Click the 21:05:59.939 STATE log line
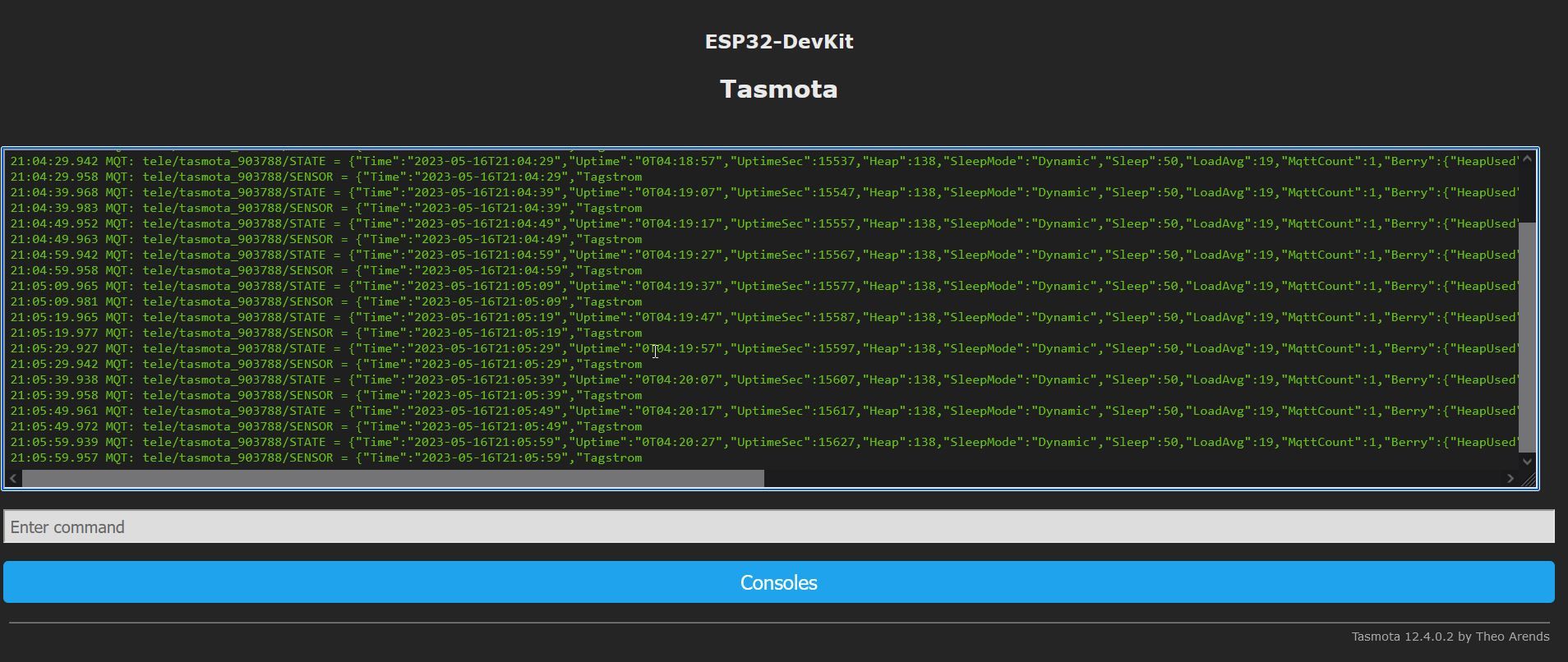This screenshot has height=662, width=1568. point(764,442)
